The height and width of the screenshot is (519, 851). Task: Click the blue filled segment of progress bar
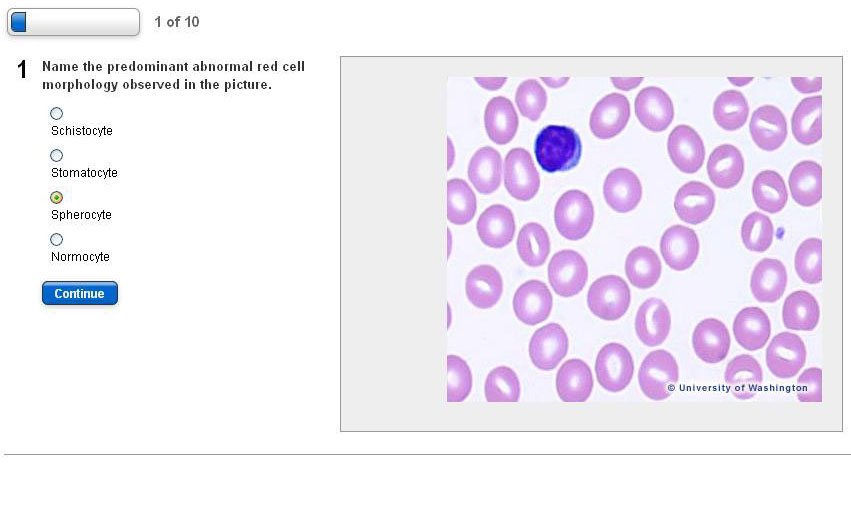[18, 22]
